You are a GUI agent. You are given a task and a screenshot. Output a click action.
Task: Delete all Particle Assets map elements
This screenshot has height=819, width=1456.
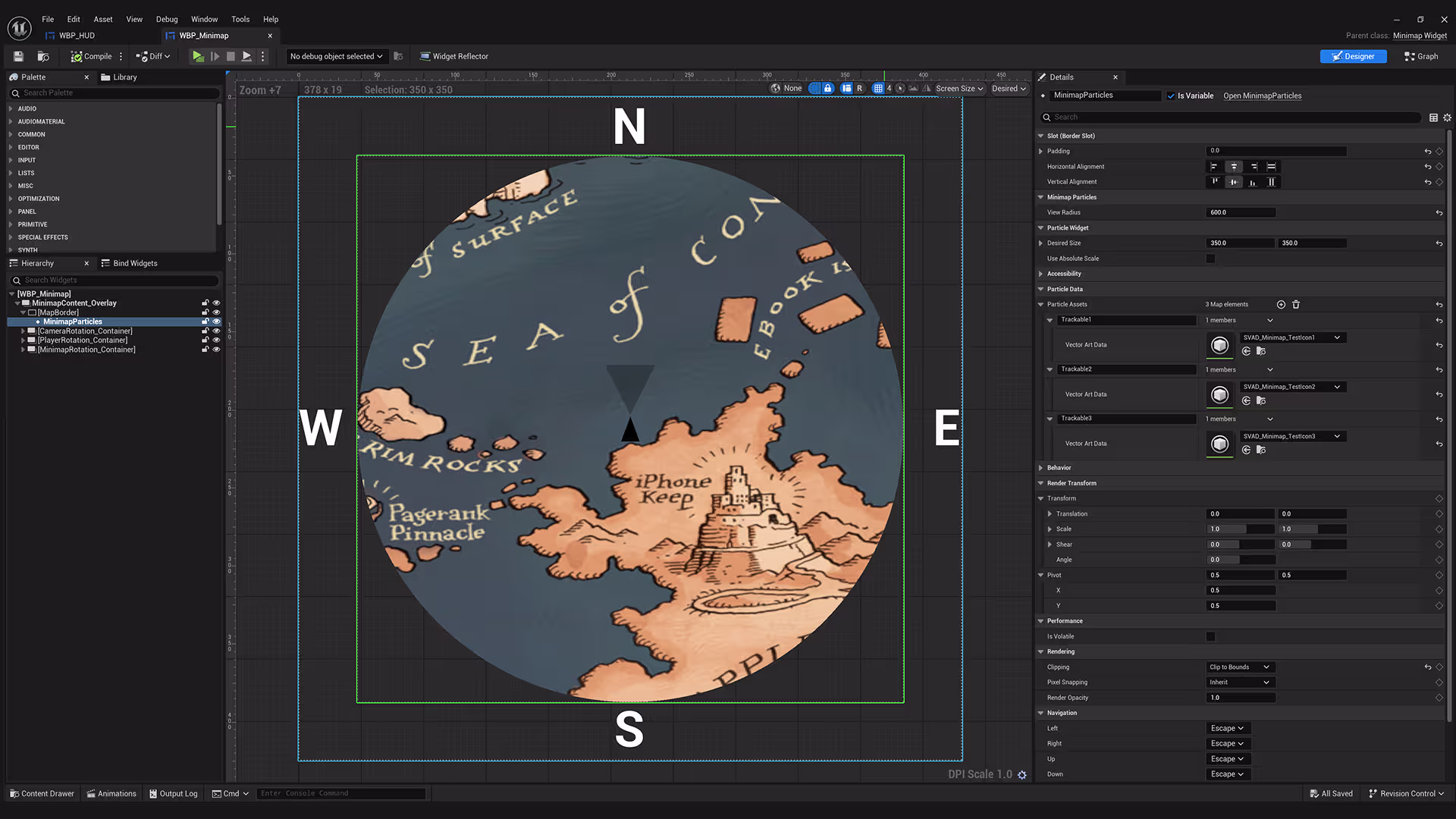pos(1296,304)
